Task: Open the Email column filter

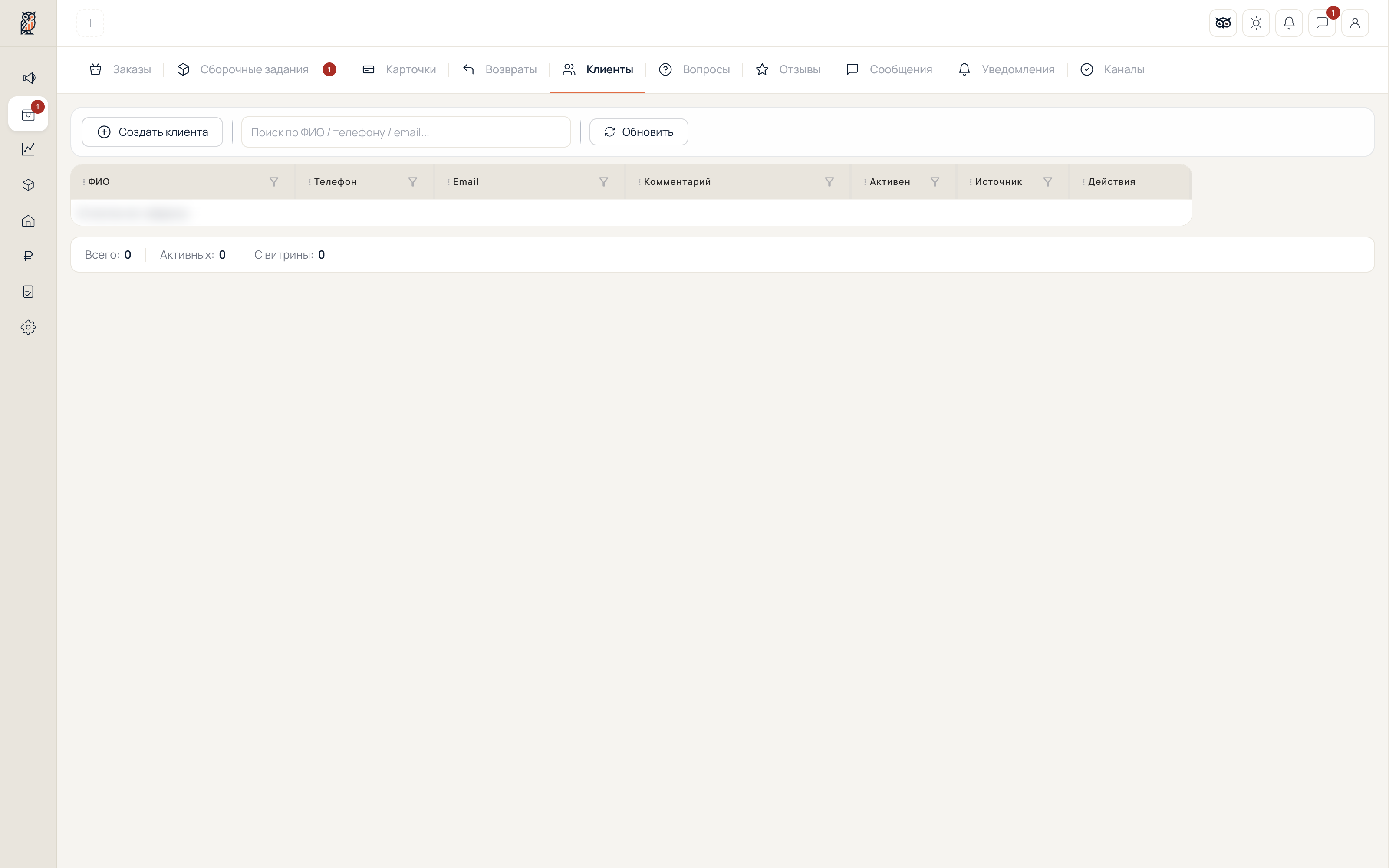Action: click(604, 182)
